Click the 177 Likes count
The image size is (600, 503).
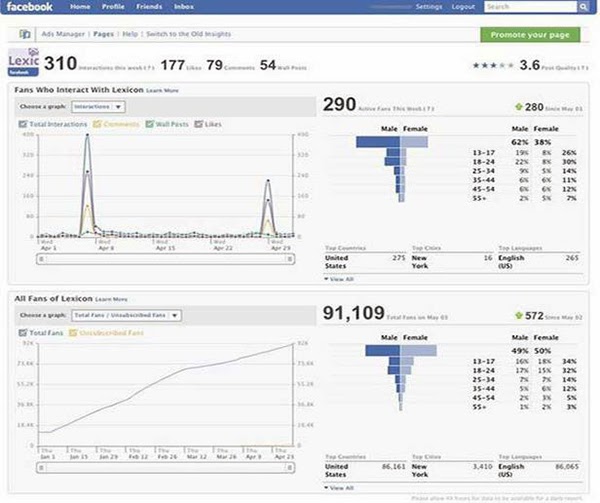pyautogui.click(x=173, y=65)
